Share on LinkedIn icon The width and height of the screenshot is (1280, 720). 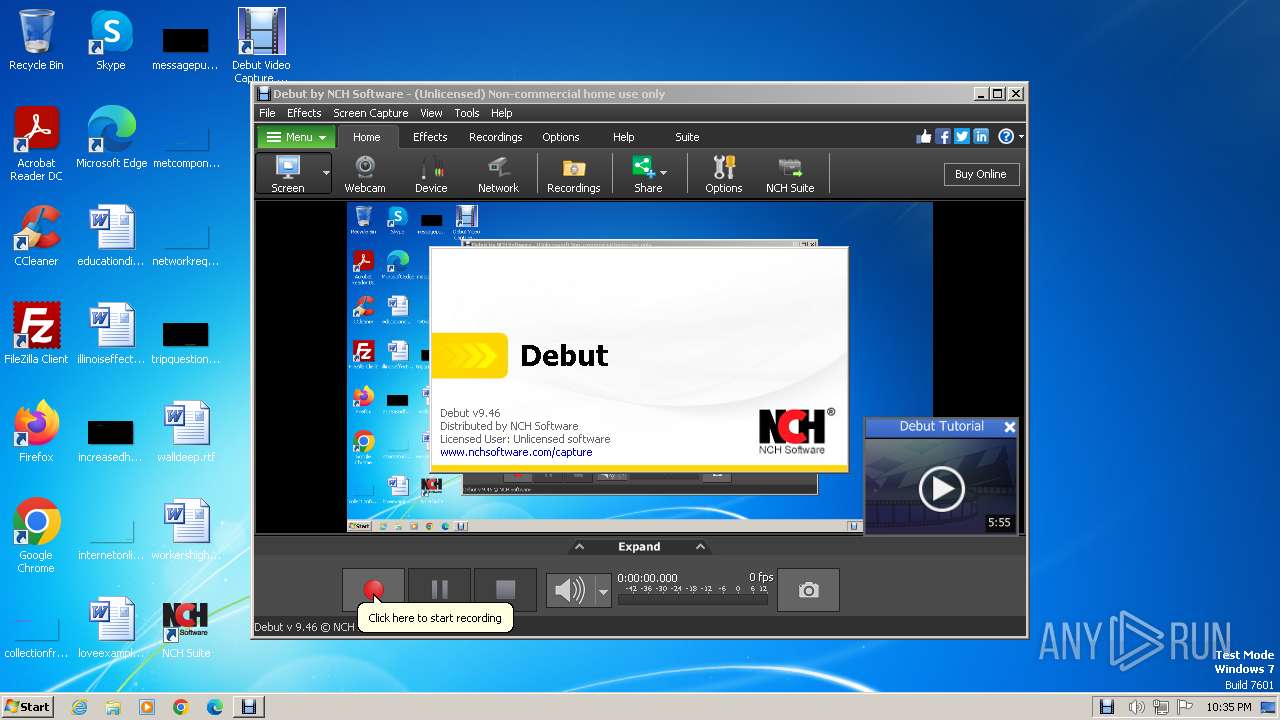pos(981,137)
